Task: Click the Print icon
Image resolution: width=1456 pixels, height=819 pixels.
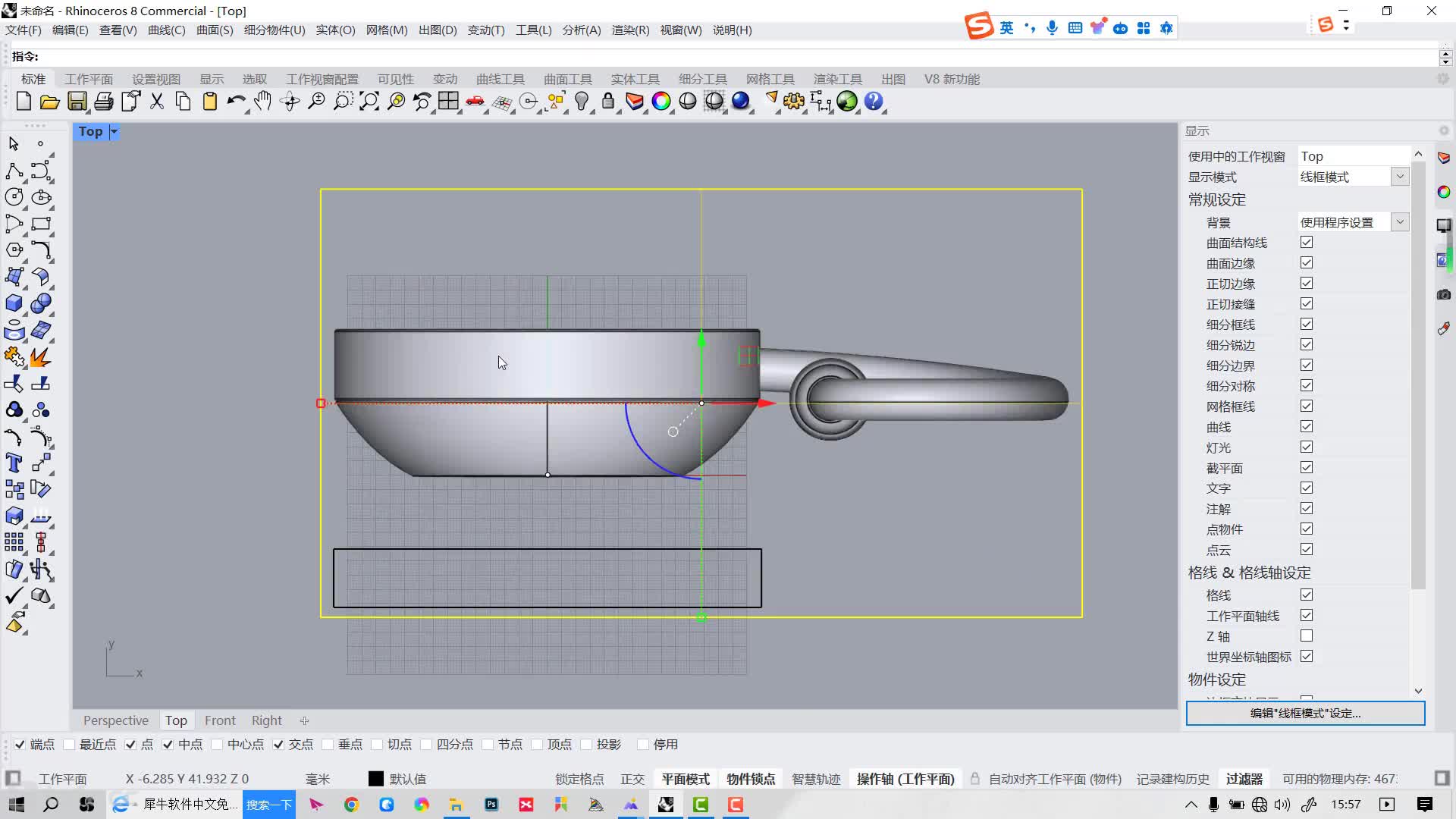Action: click(104, 102)
